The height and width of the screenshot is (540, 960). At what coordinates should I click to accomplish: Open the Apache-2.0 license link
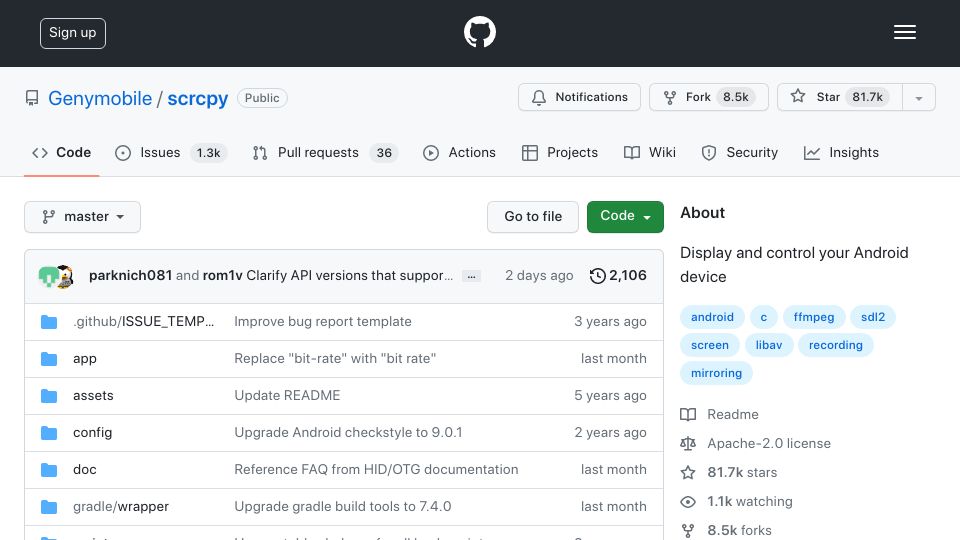click(x=756, y=443)
